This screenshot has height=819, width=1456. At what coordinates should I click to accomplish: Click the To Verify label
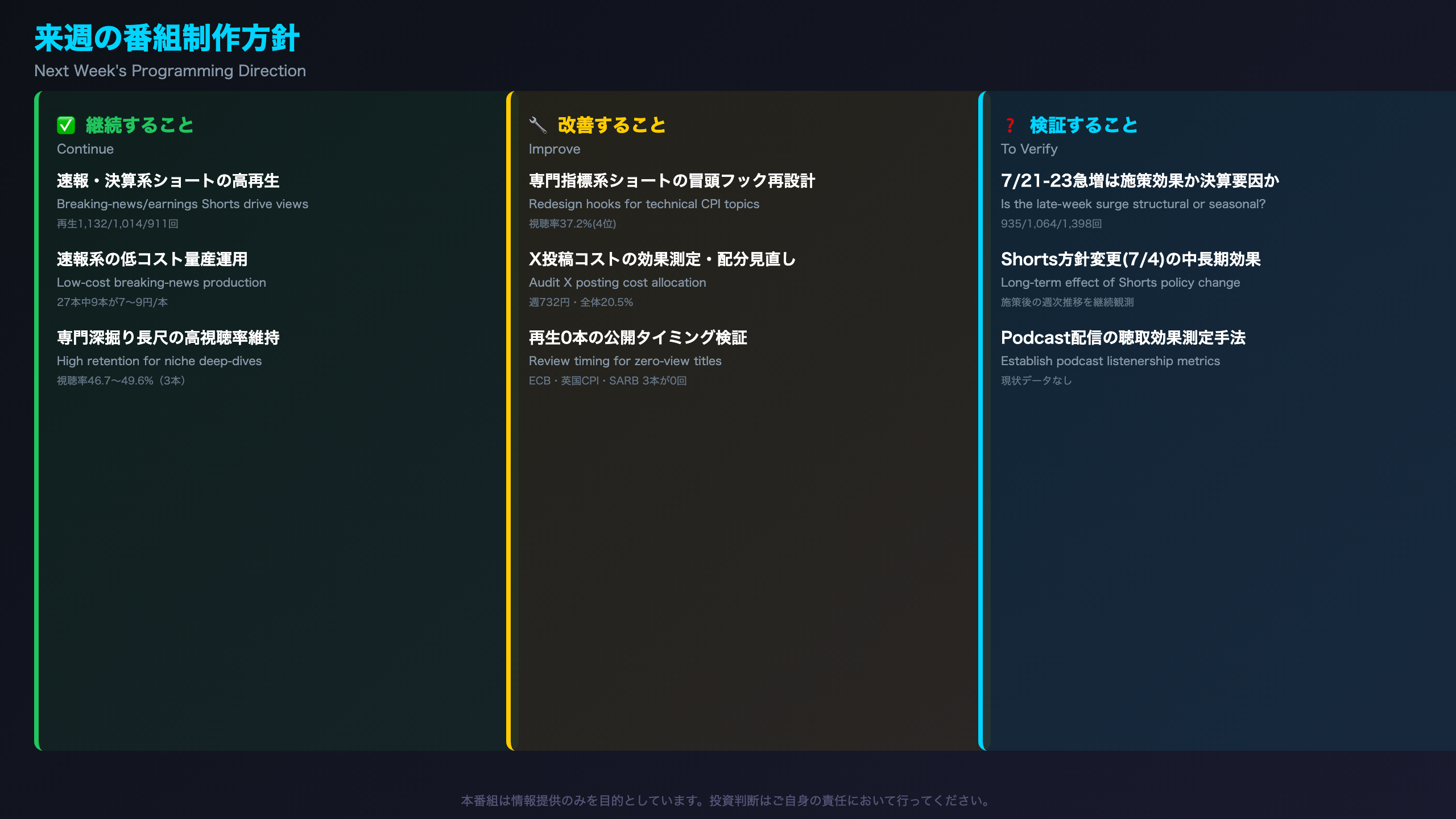(1029, 149)
